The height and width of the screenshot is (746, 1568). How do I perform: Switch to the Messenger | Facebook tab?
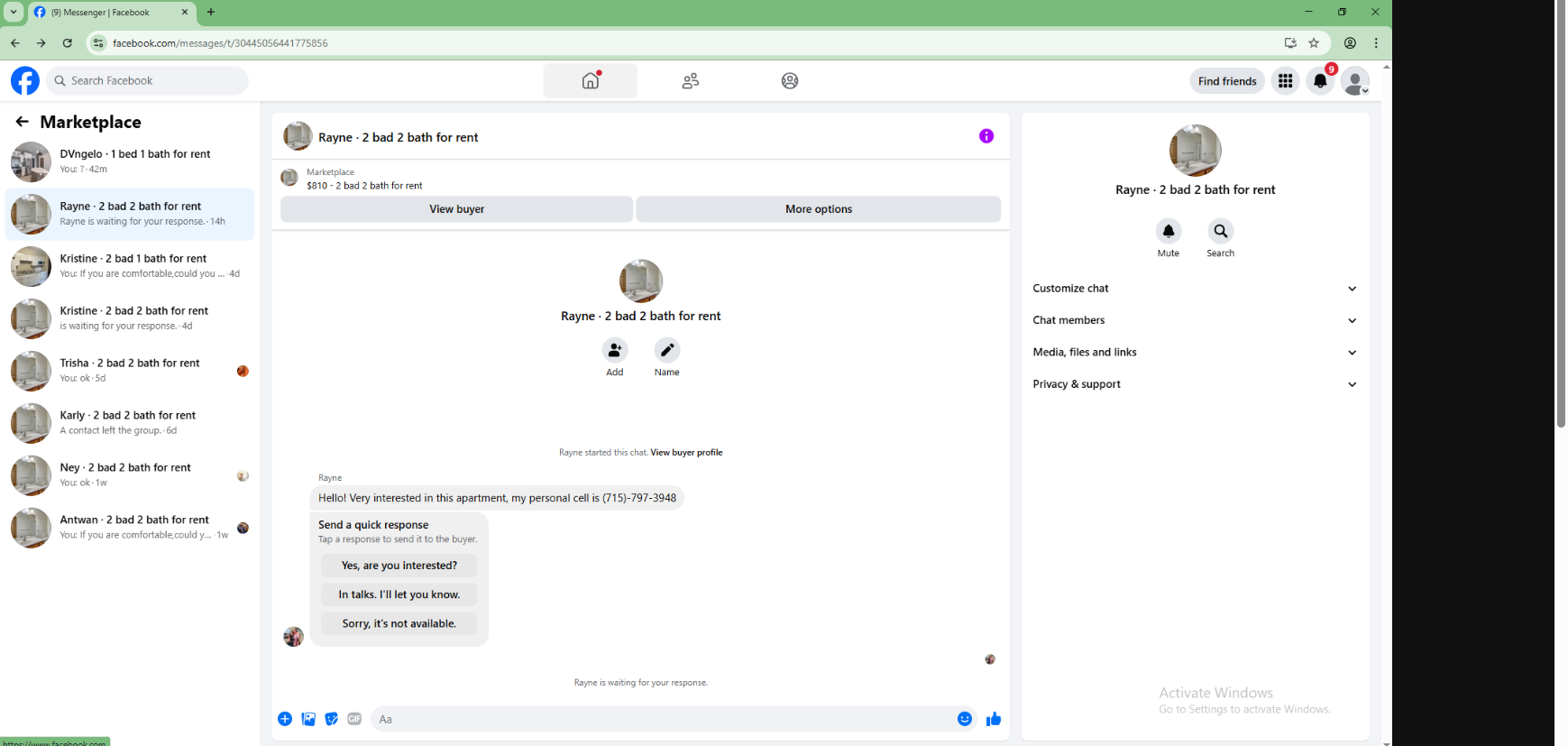[111, 13]
